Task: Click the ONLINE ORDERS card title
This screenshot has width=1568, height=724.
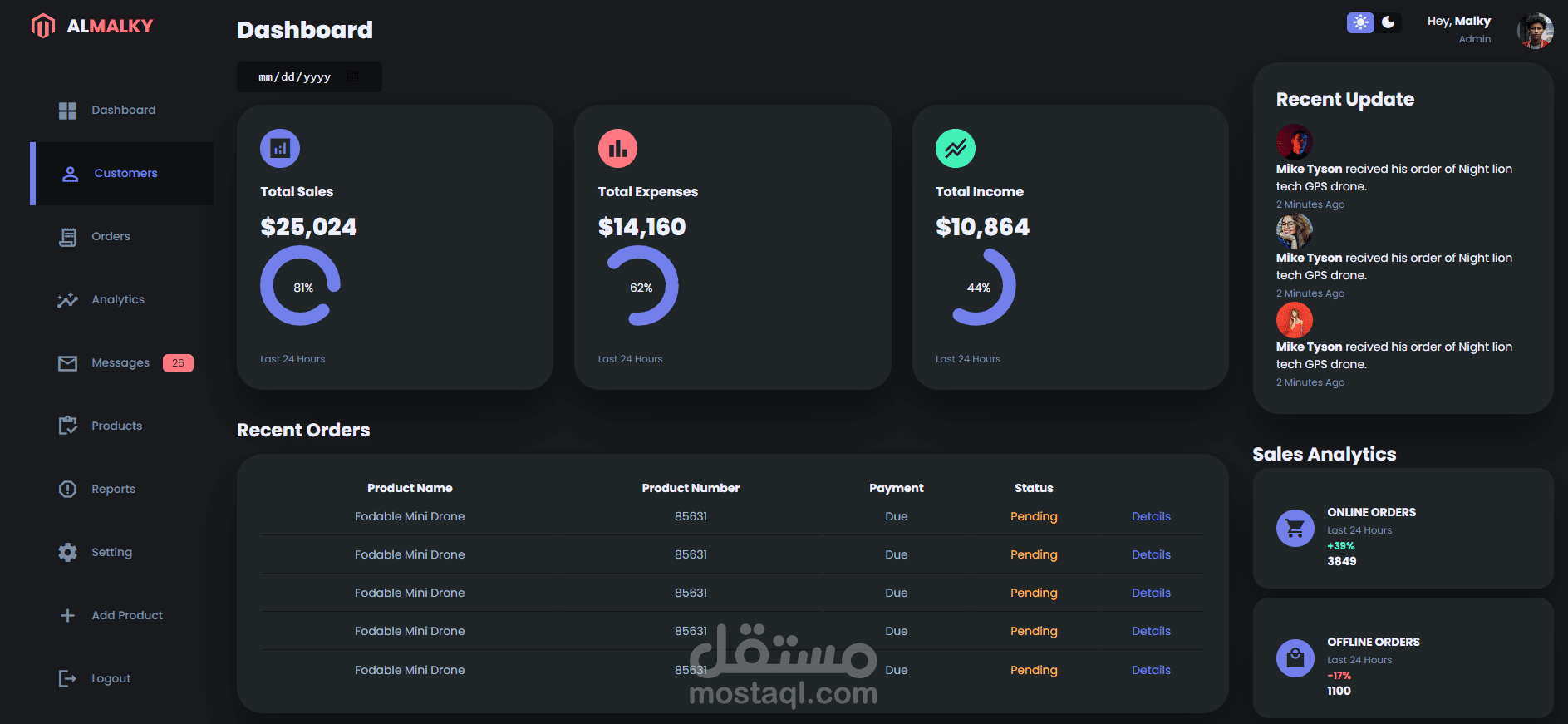Action: tap(1371, 512)
